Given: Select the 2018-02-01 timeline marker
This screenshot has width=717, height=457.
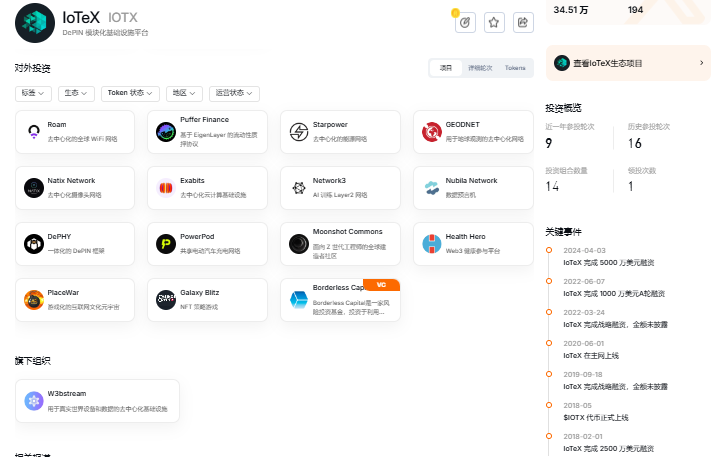Looking at the screenshot, I should (x=549, y=436).
